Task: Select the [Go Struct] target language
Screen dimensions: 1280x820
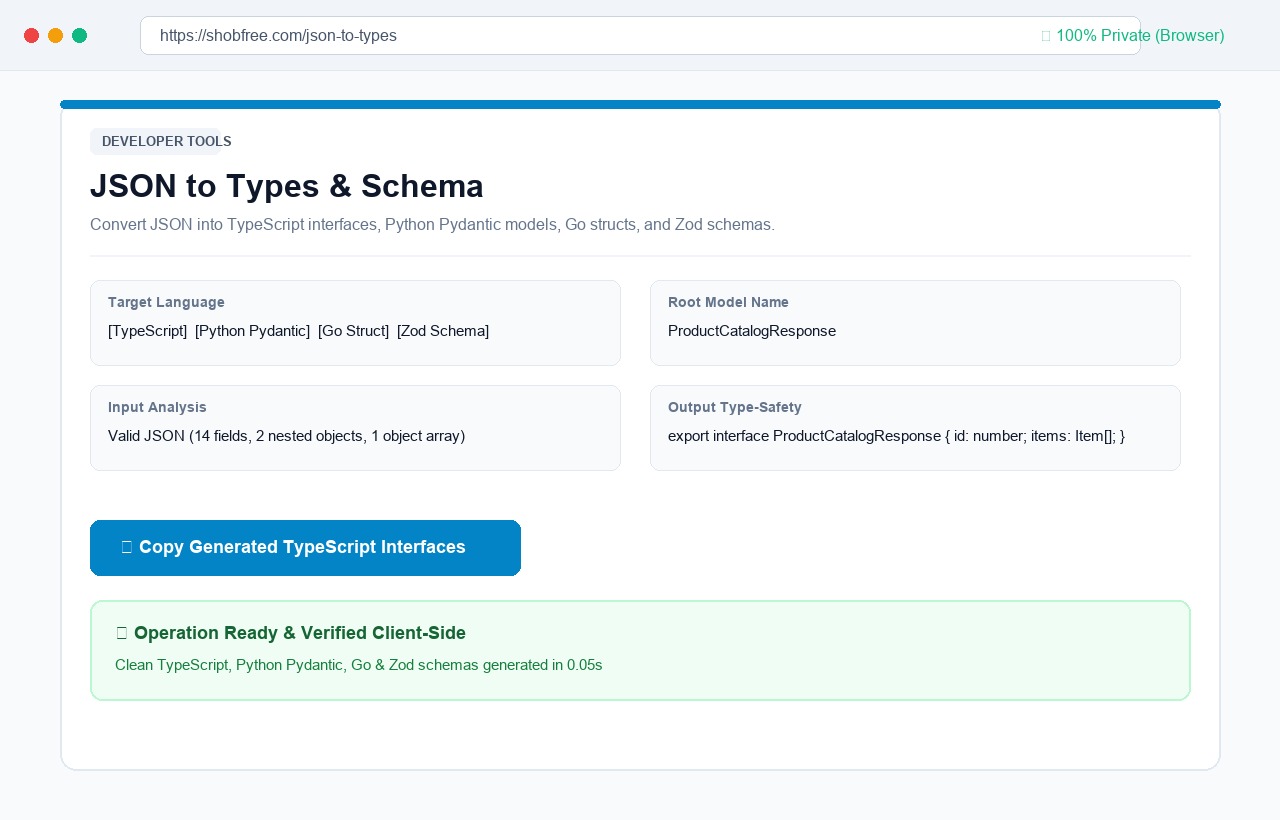Action: click(353, 331)
